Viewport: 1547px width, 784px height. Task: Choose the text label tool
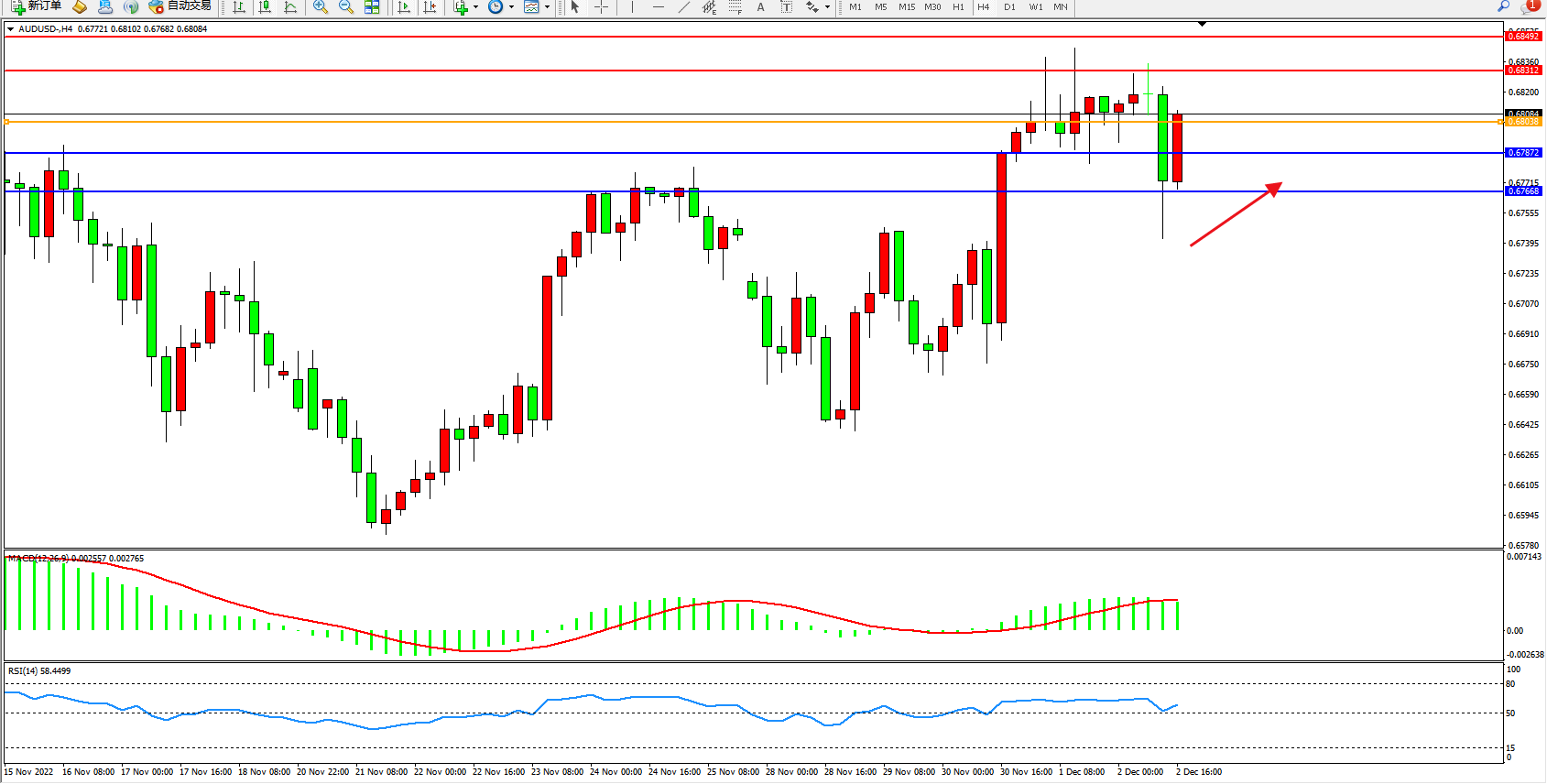coord(786,6)
